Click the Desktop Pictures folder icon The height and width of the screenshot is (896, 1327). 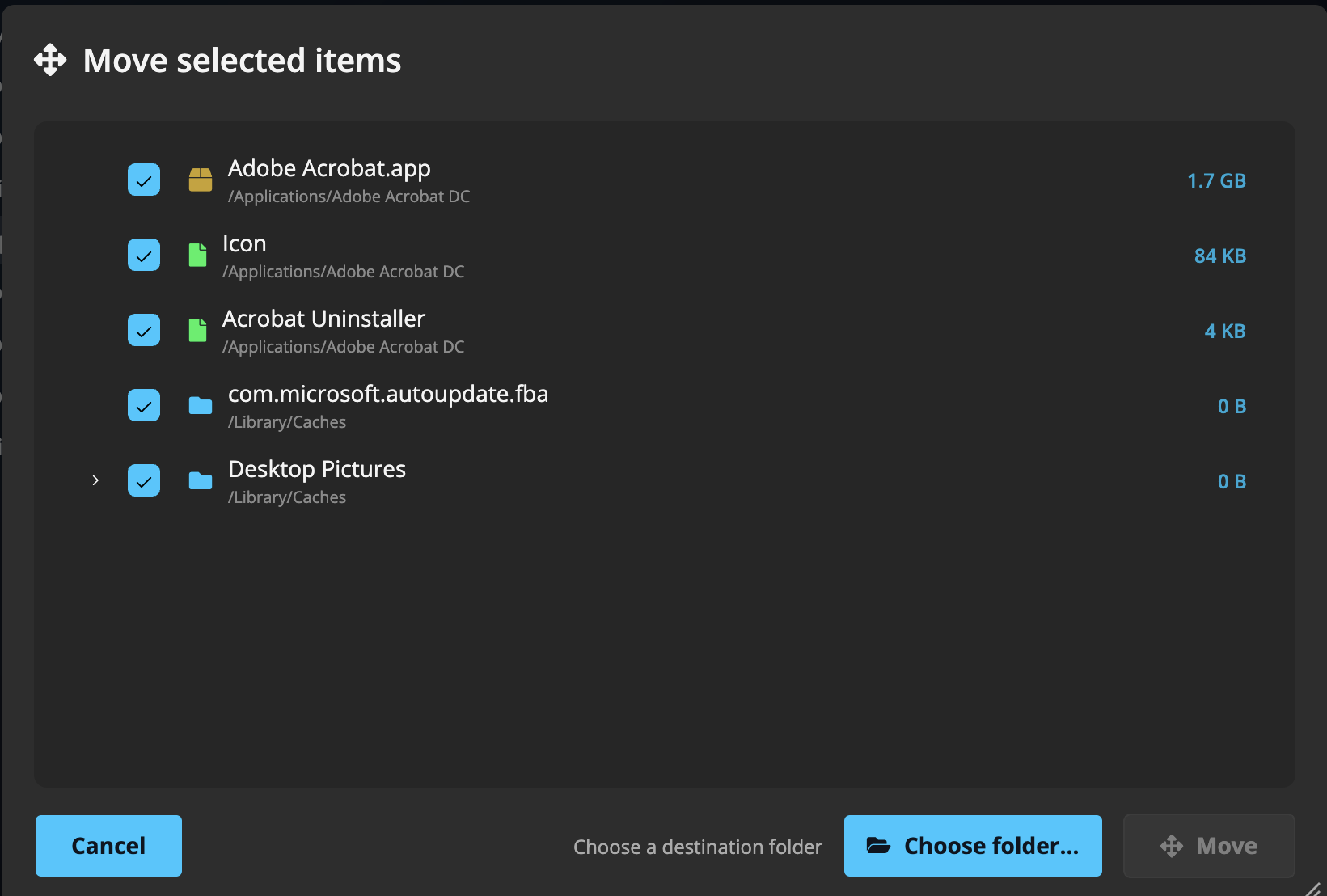click(x=201, y=480)
